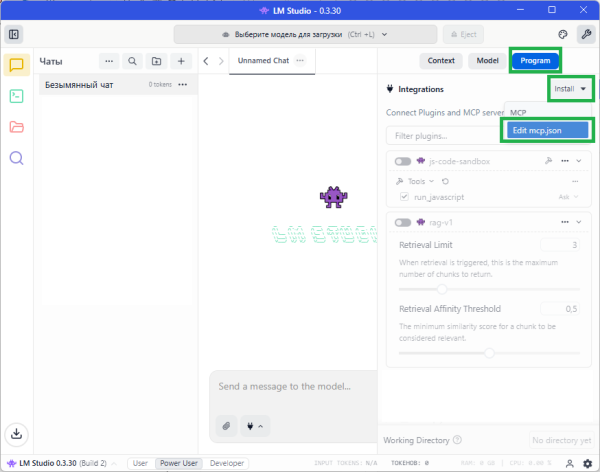
Task: Edit the Affinity Threshold value 0,5
Action: pos(560,309)
